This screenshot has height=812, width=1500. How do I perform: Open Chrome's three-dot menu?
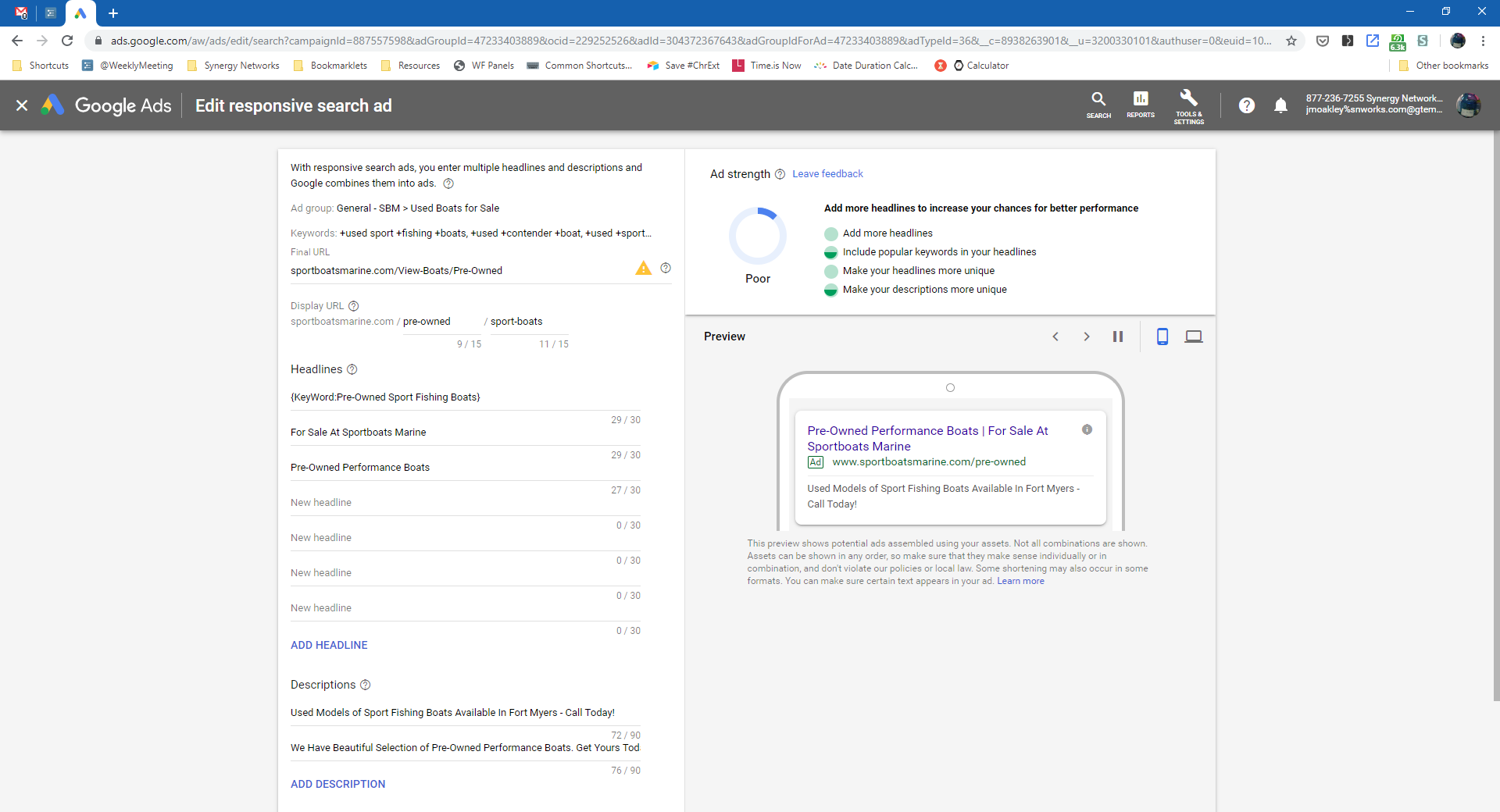pyautogui.click(x=1483, y=41)
